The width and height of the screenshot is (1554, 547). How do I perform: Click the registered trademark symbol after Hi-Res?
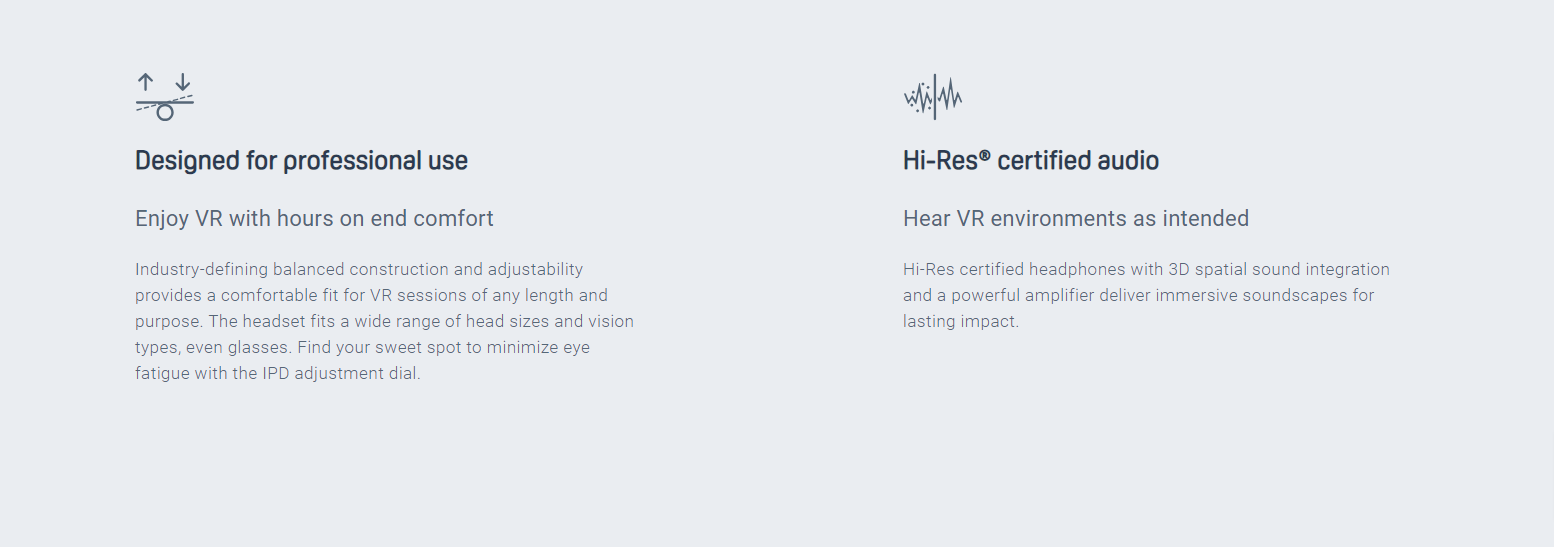[985, 155]
